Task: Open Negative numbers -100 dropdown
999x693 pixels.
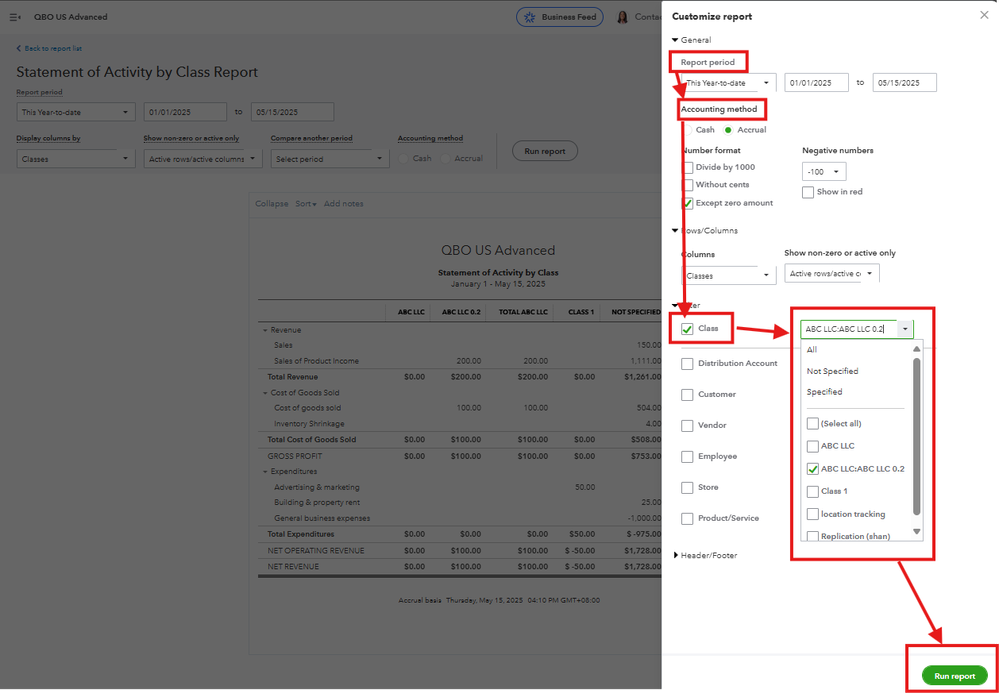Action: (x=824, y=172)
